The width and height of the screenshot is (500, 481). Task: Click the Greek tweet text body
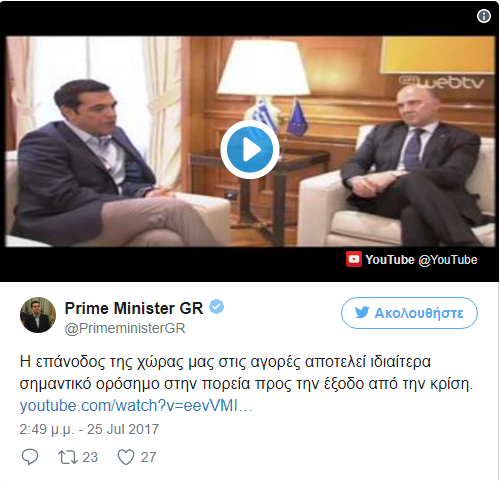click(x=246, y=373)
